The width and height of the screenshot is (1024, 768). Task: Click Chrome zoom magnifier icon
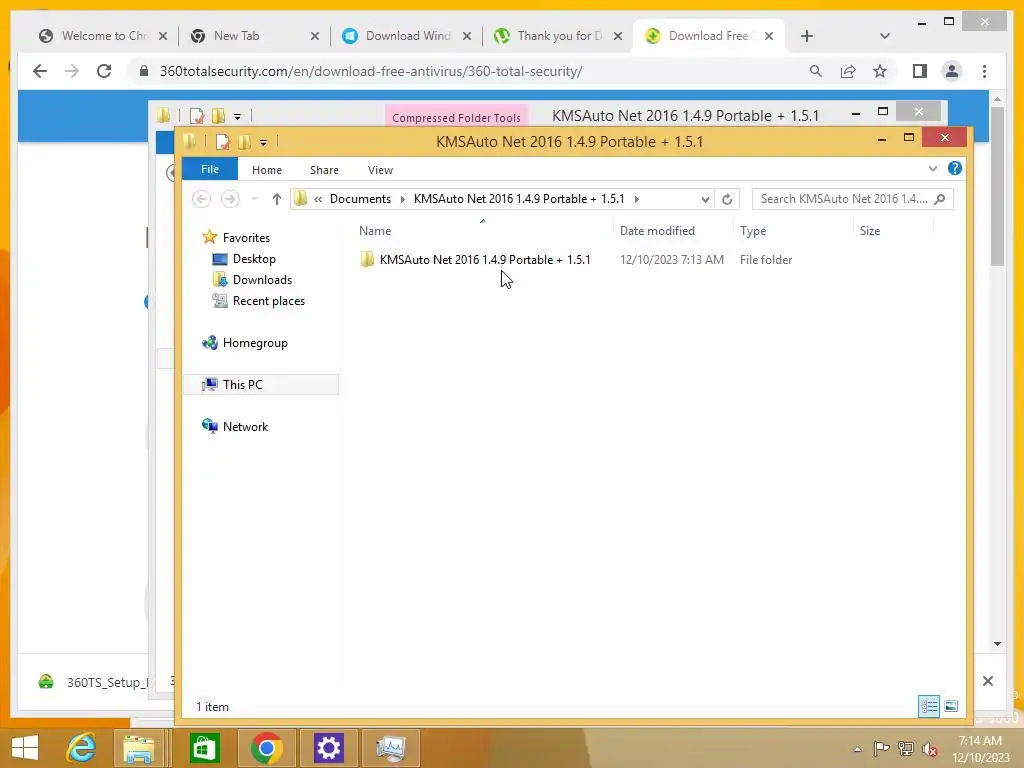pos(815,71)
